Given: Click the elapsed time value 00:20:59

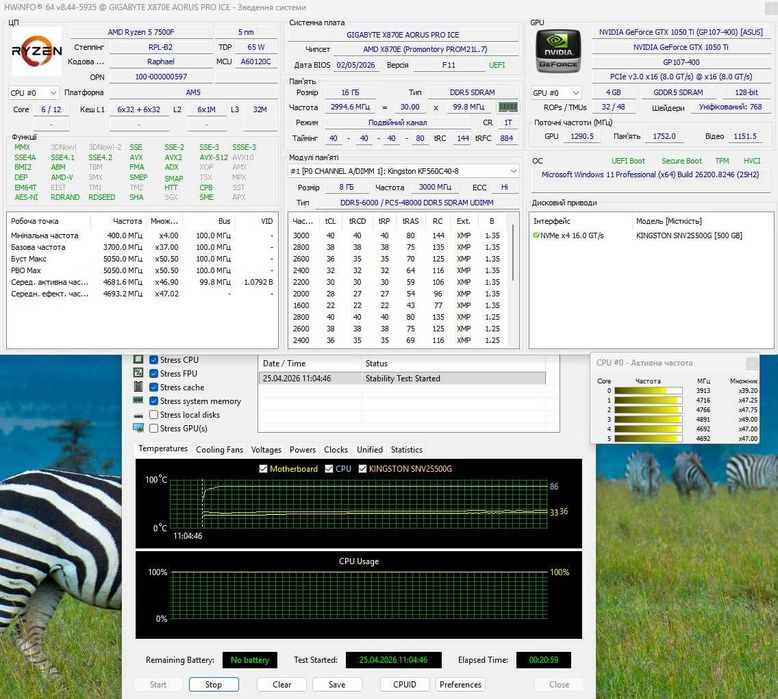Looking at the screenshot, I should click(x=543, y=660).
